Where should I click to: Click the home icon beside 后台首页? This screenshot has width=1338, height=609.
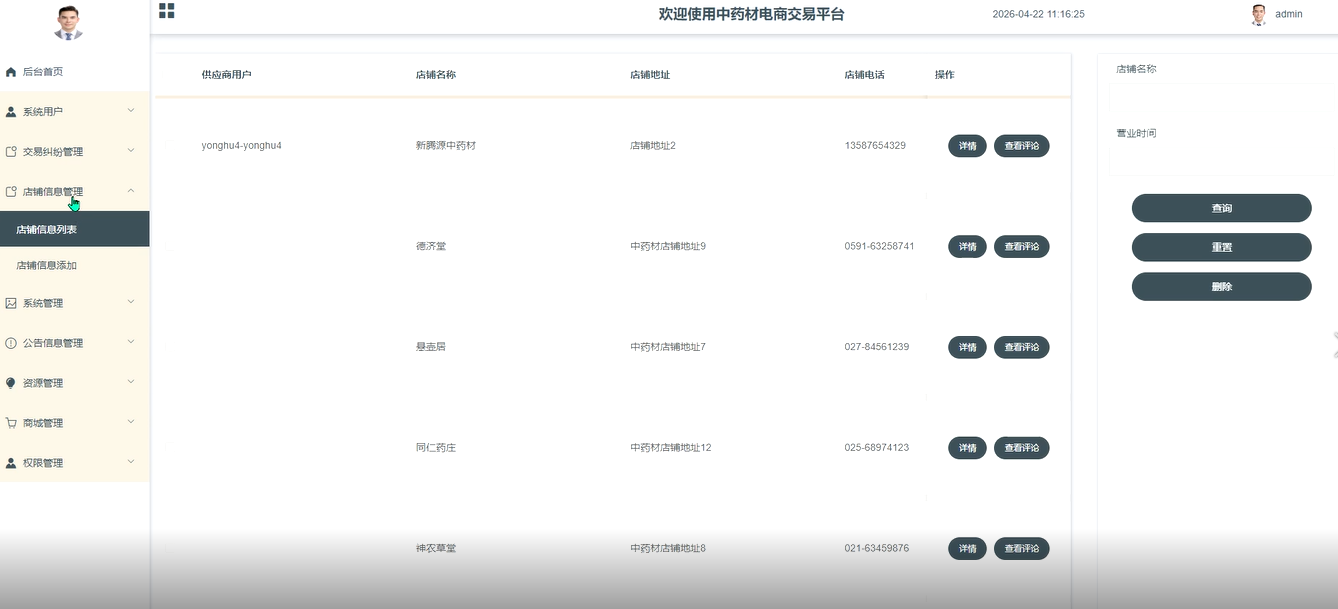pyautogui.click(x=11, y=72)
